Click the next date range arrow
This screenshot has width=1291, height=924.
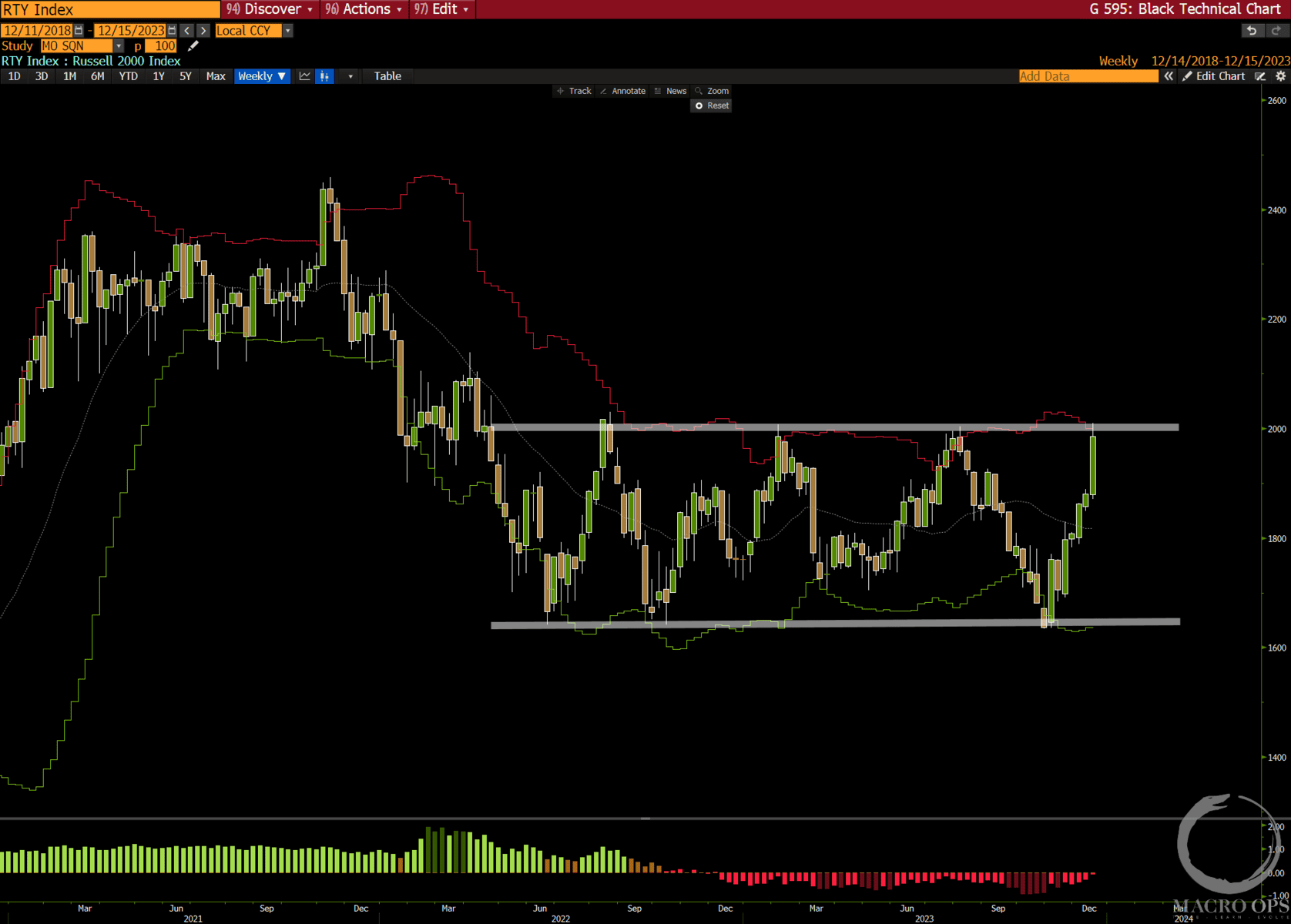click(203, 31)
